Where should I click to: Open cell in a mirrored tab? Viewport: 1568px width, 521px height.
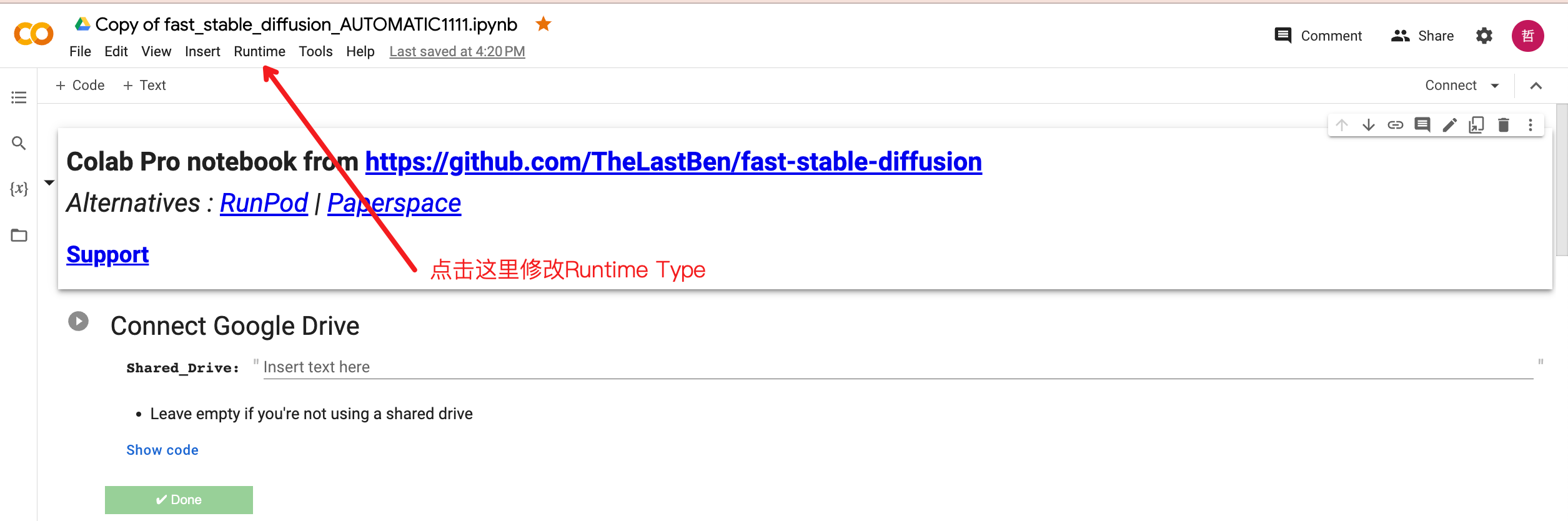coord(1477,124)
